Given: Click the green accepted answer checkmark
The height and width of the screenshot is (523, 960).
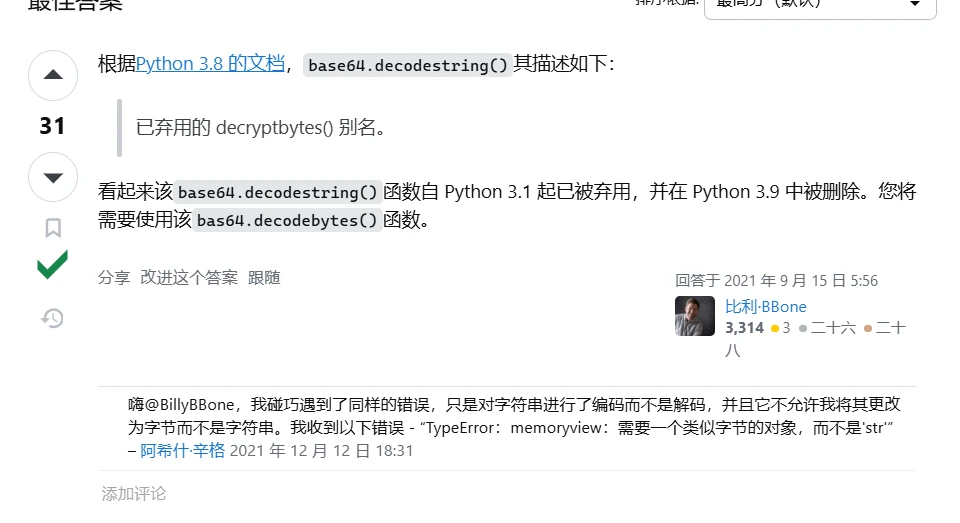Looking at the screenshot, I should tap(53, 265).
